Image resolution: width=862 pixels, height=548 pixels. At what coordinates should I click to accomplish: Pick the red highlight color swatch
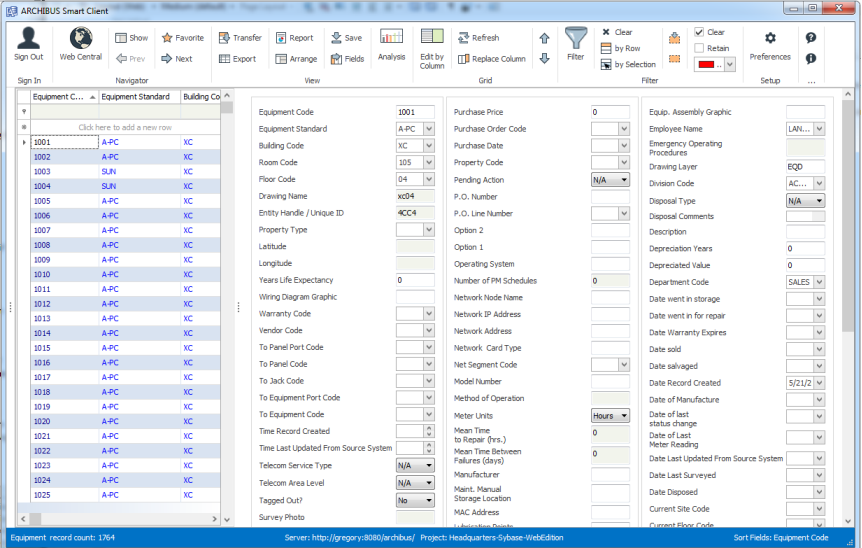pyautogui.click(x=706, y=64)
